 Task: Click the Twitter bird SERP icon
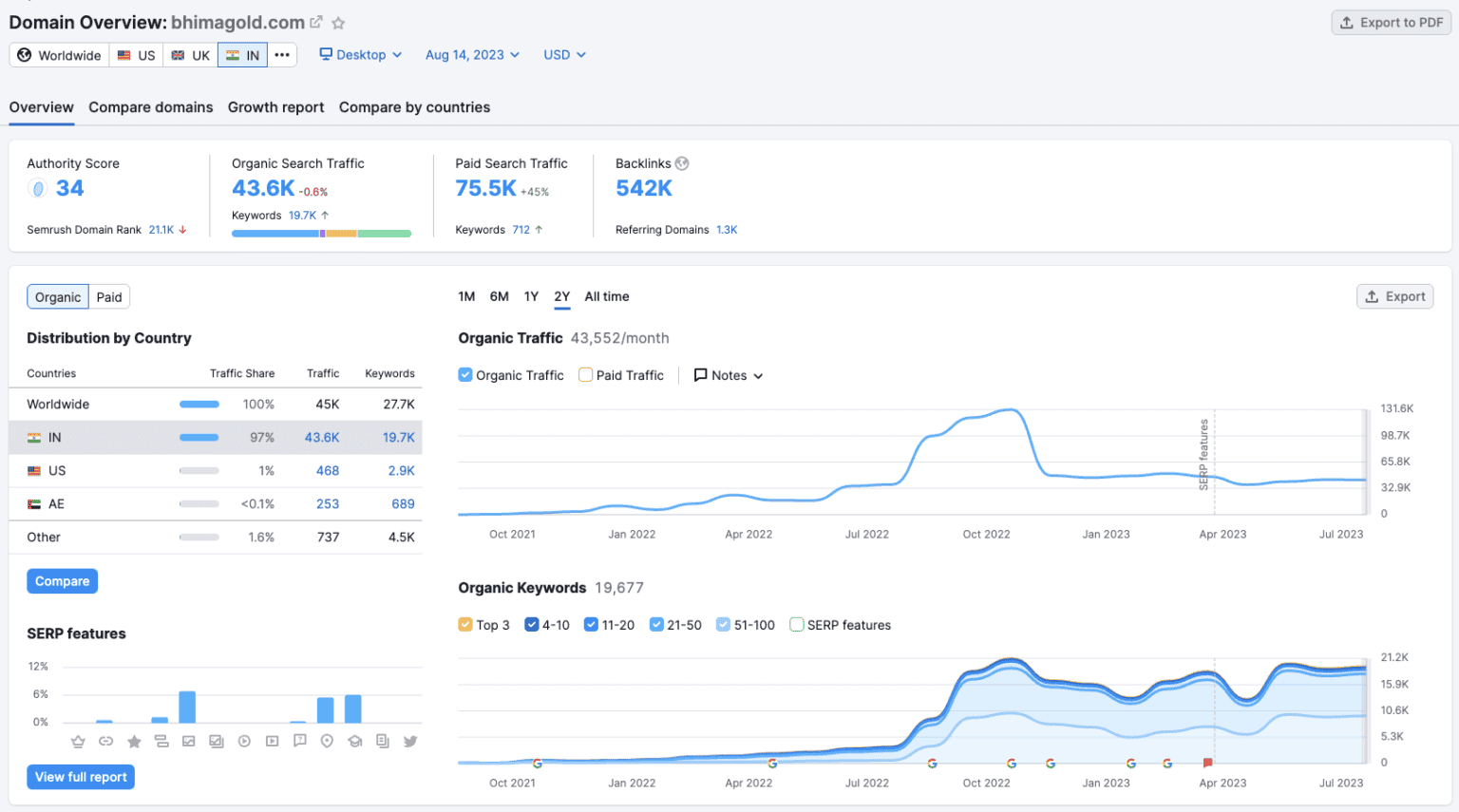(x=410, y=742)
